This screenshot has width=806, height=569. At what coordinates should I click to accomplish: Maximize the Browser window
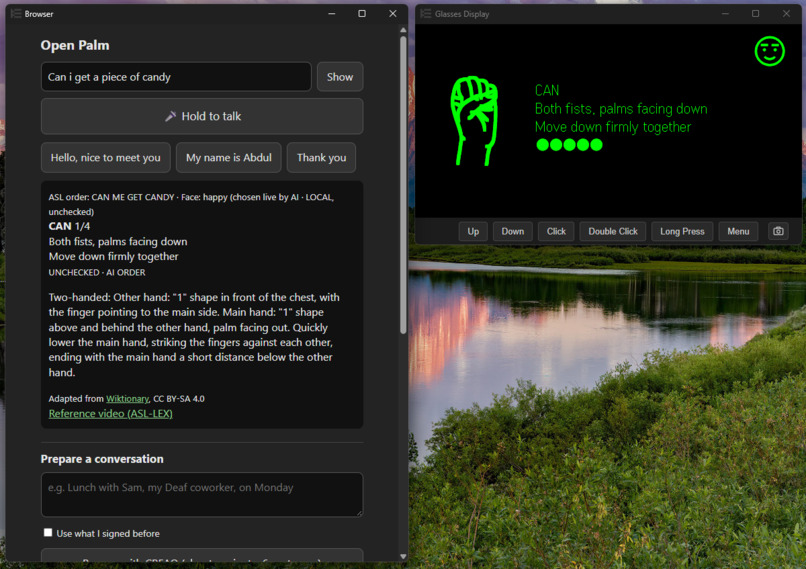pos(362,14)
